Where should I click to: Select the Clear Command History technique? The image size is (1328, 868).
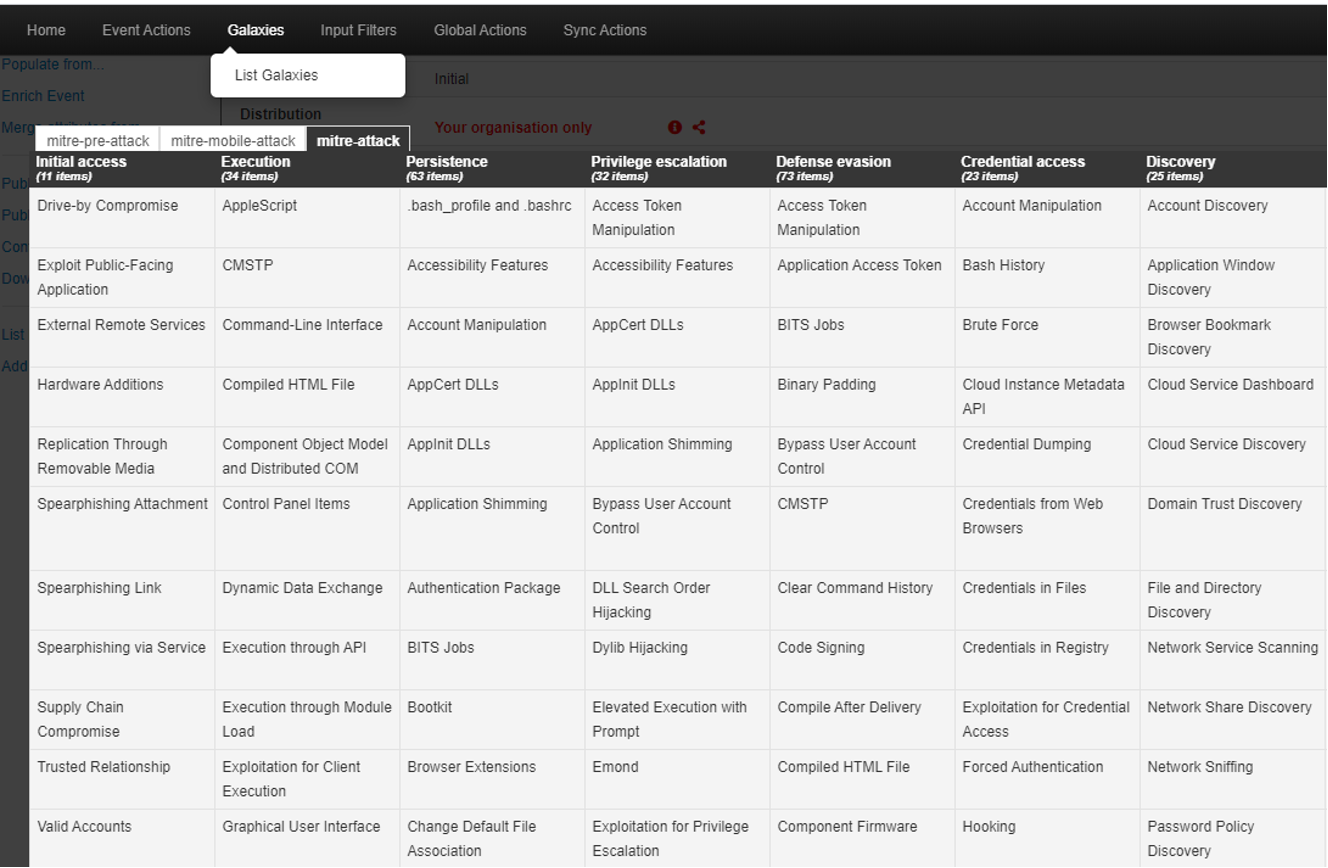point(862,600)
